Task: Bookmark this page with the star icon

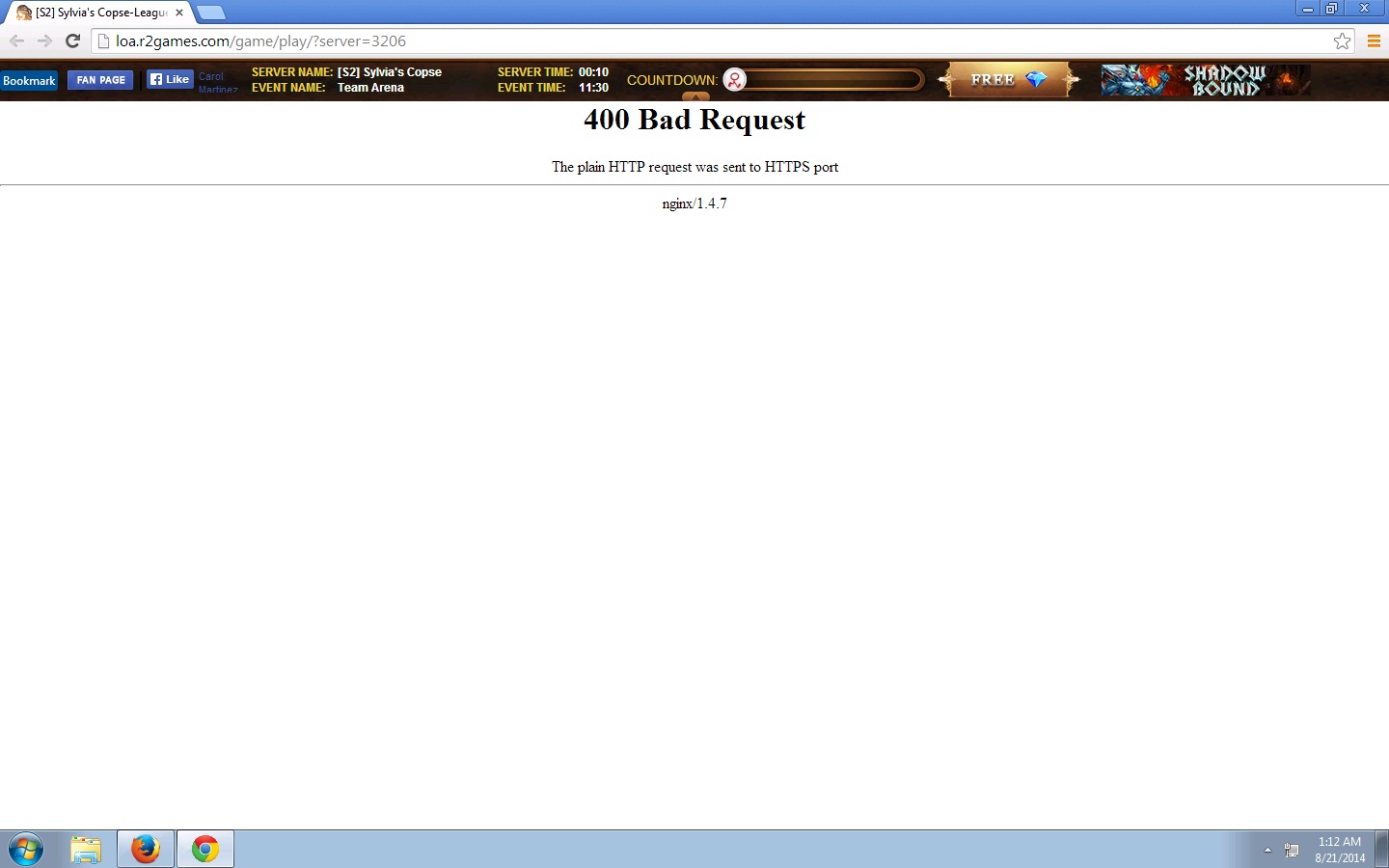Action: click(1342, 41)
